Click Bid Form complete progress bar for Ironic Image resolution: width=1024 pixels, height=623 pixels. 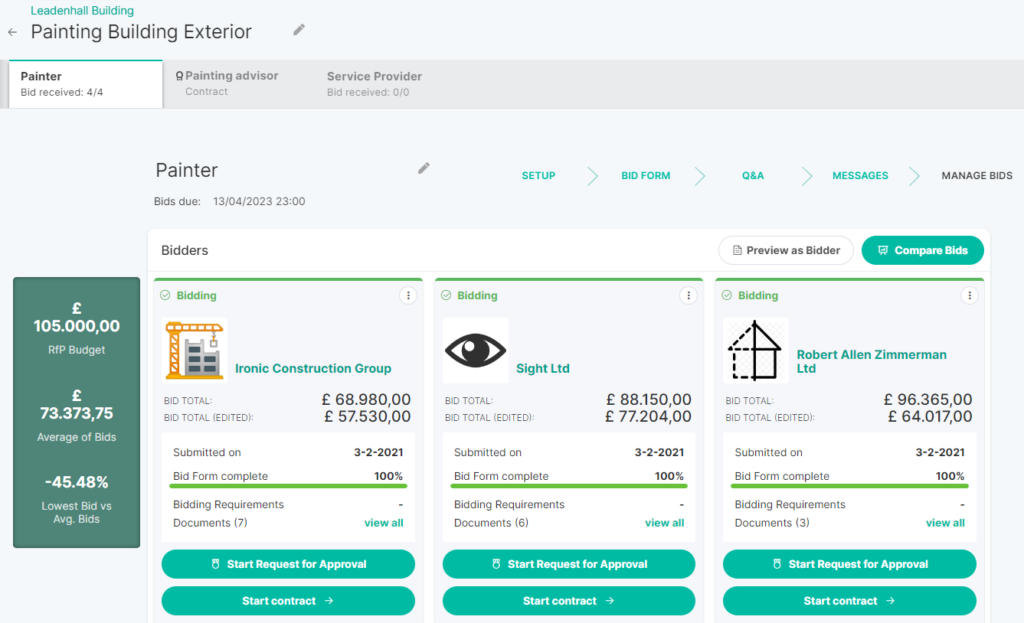click(x=288, y=486)
